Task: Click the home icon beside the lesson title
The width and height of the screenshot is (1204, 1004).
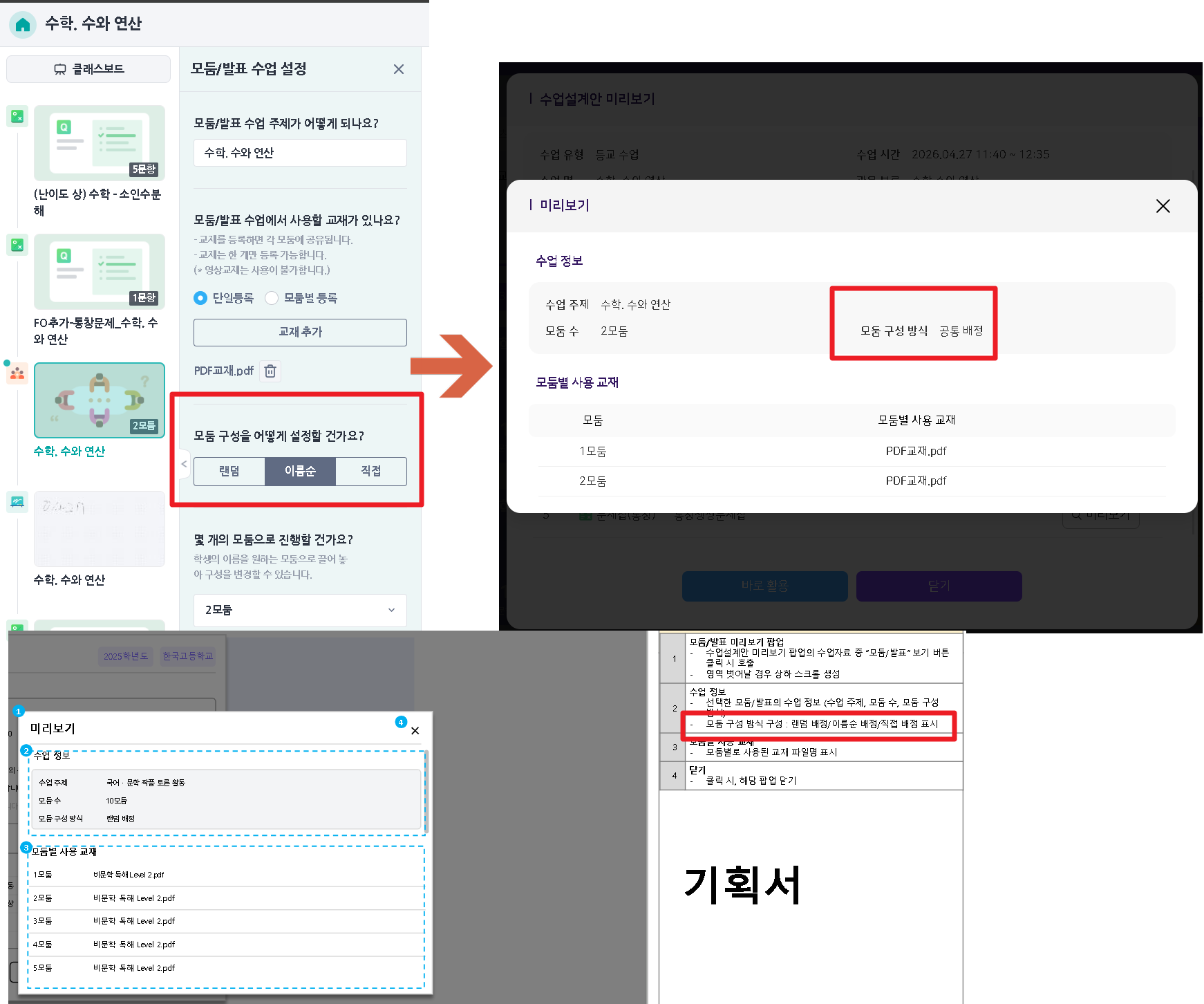Action: (x=22, y=25)
